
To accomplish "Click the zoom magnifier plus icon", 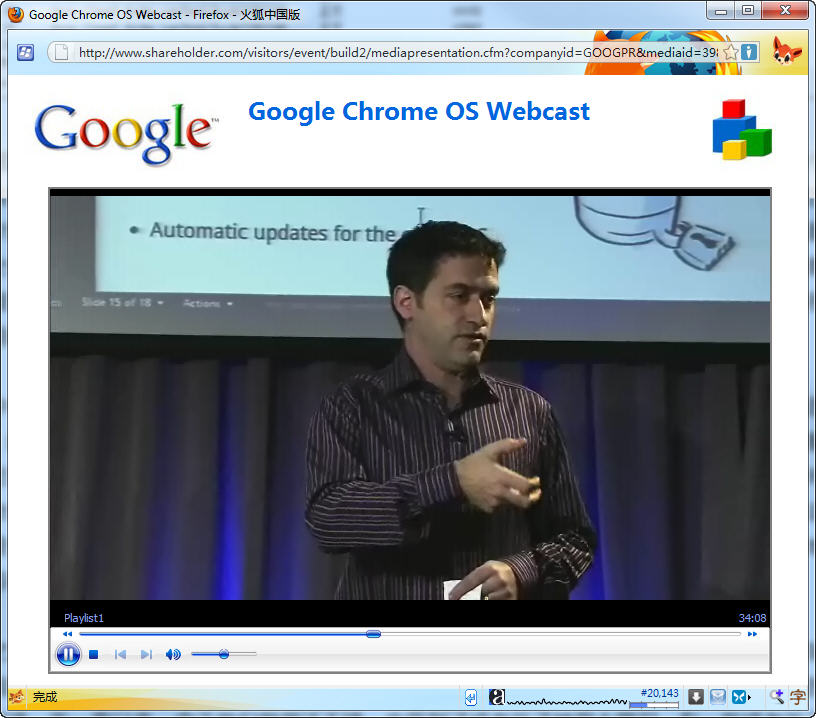I will [777, 697].
